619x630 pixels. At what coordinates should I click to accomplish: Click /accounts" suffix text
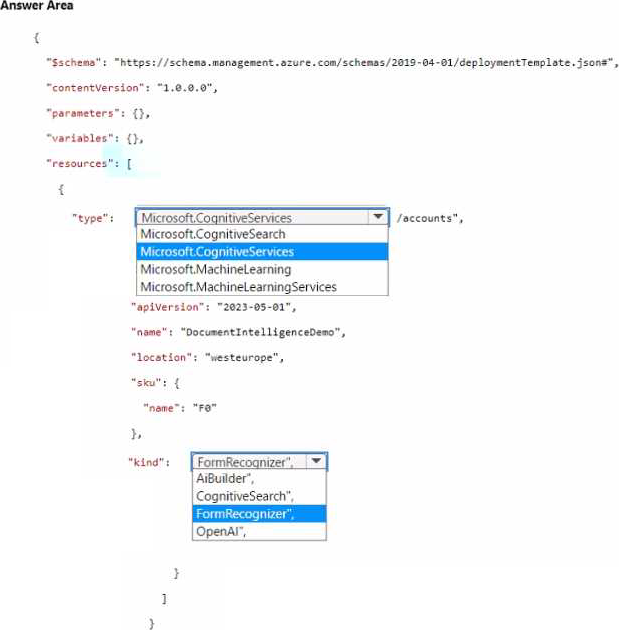427,218
